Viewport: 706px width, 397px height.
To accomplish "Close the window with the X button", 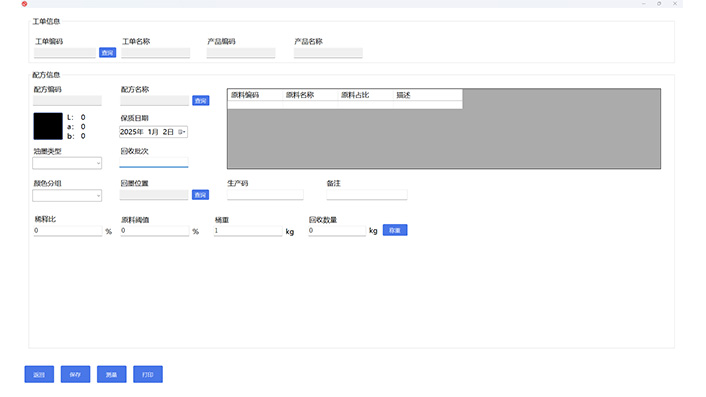I will (x=675, y=4).
